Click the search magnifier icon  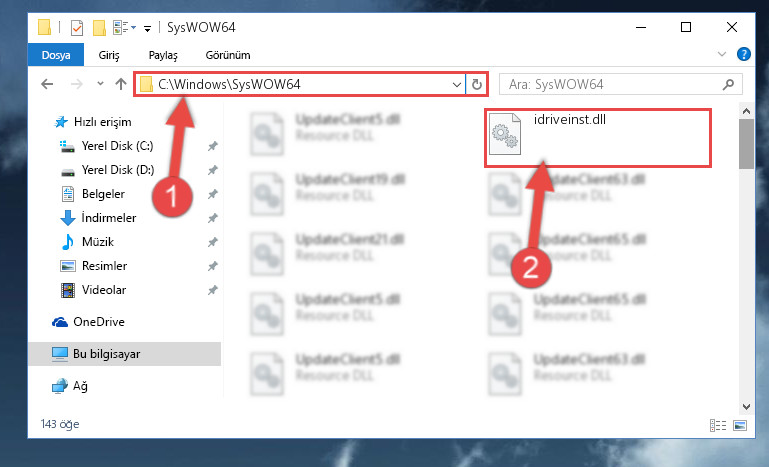pyautogui.click(x=728, y=84)
